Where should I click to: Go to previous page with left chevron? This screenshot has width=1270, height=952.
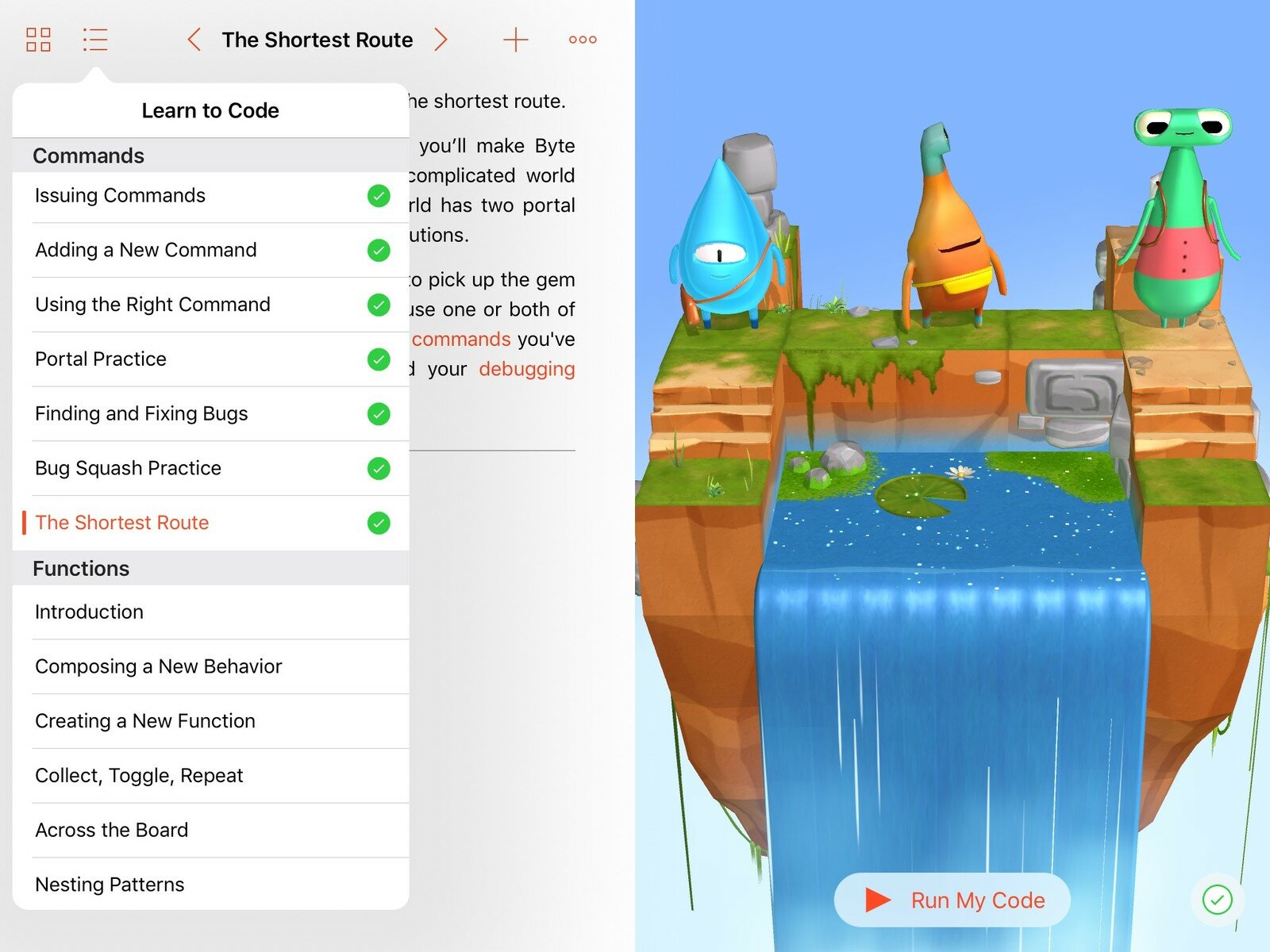(x=194, y=40)
